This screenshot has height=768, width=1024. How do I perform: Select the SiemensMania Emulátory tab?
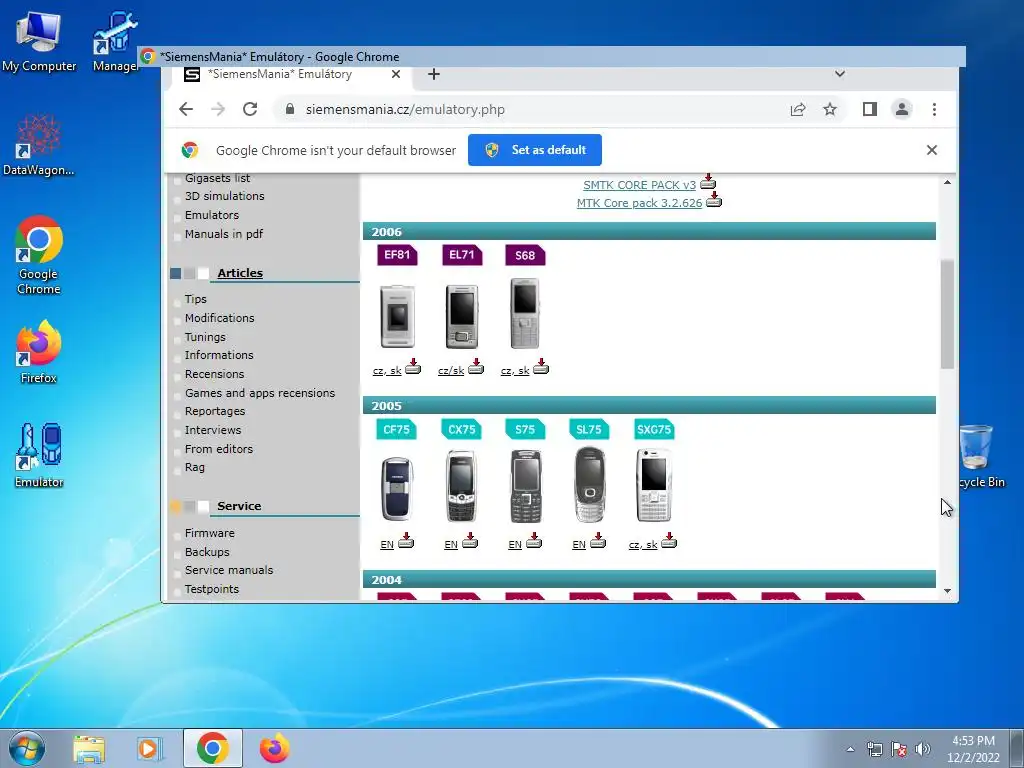[x=292, y=74]
